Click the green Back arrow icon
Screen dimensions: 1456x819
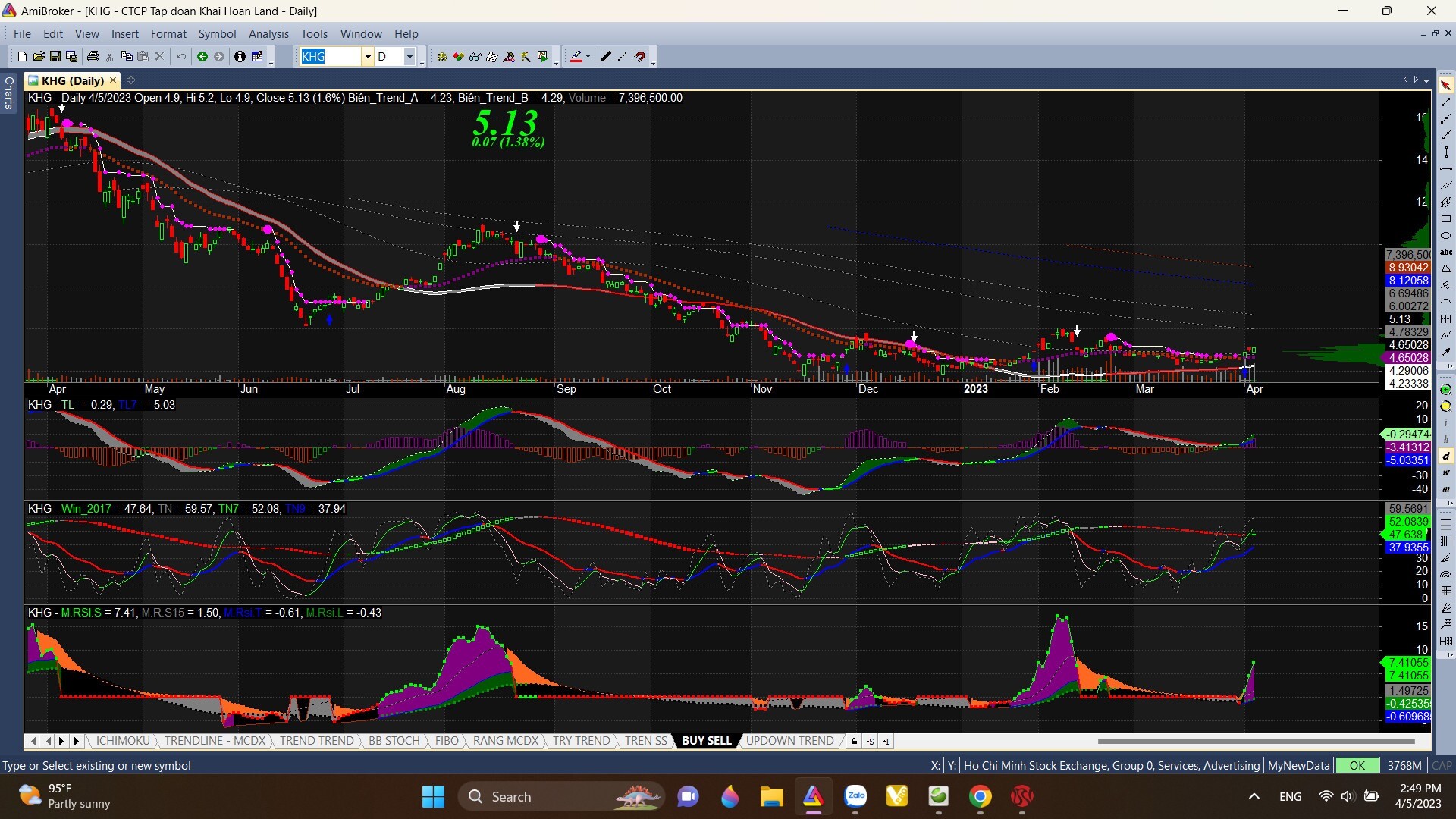pyautogui.click(x=202, y=57)
